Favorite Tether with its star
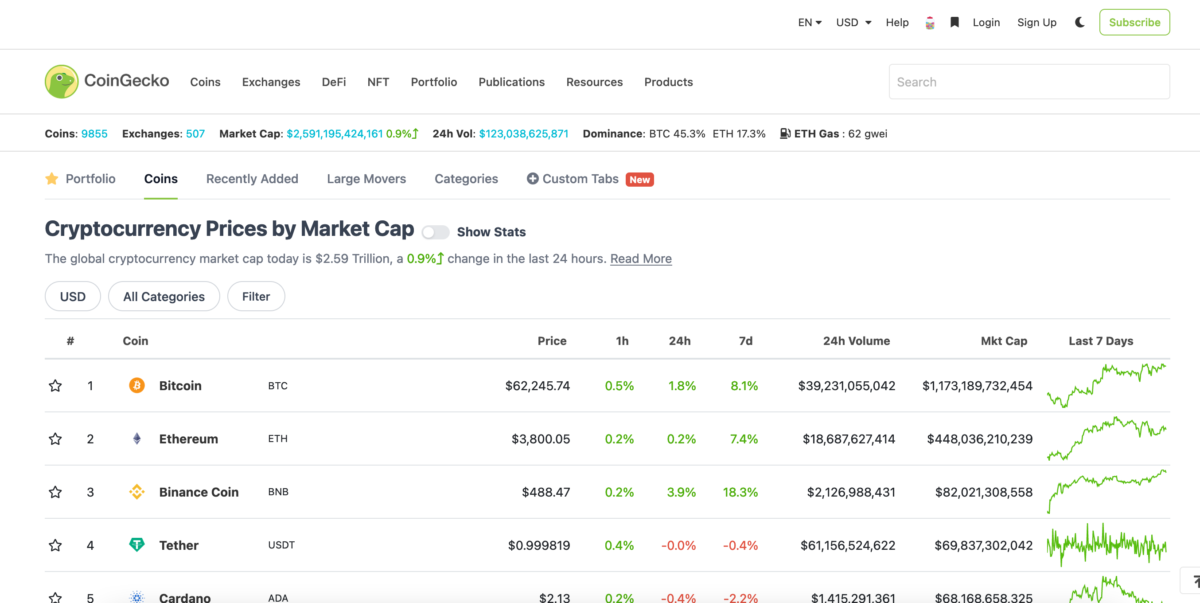The image size is (1200, 603). pos(55,545)
